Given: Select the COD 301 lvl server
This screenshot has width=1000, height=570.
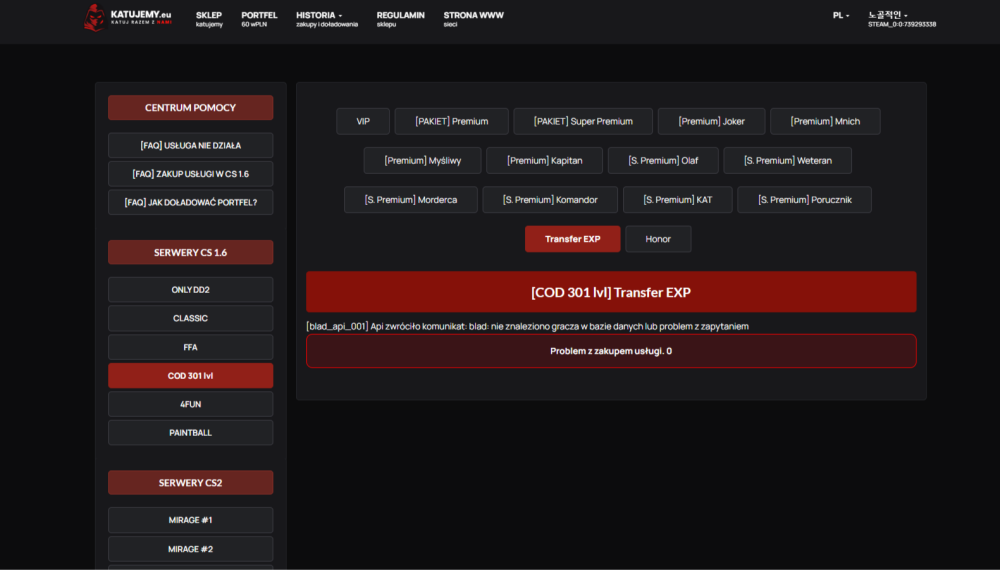Looking at the screenshot, I should click(191, 376).
